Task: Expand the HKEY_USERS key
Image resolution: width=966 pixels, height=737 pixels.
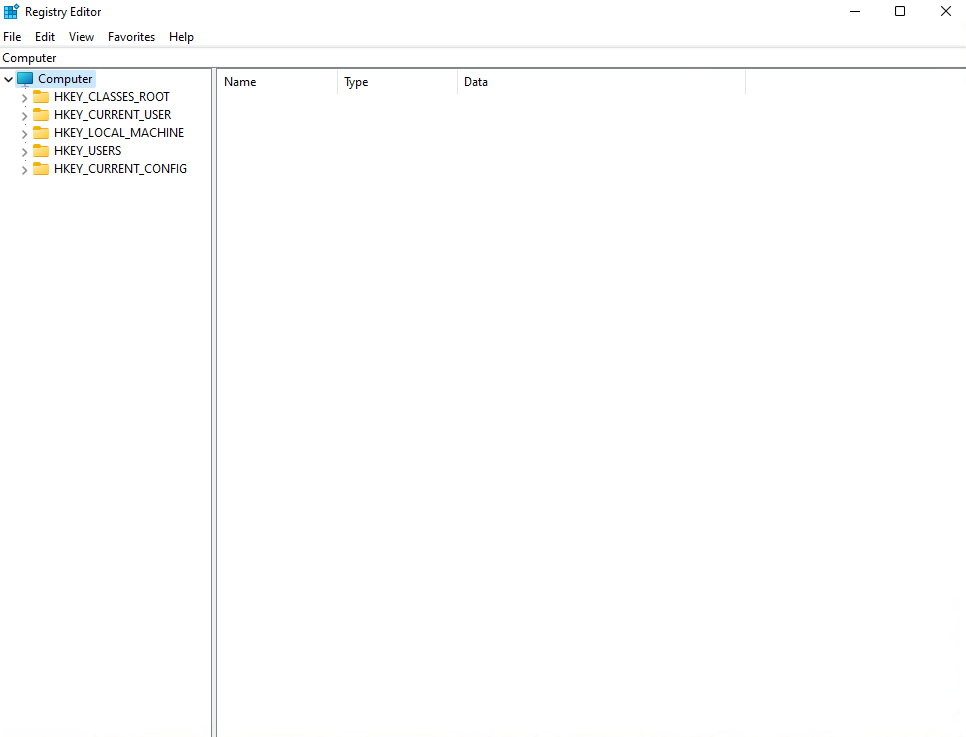Action: [x=25, y=152]
